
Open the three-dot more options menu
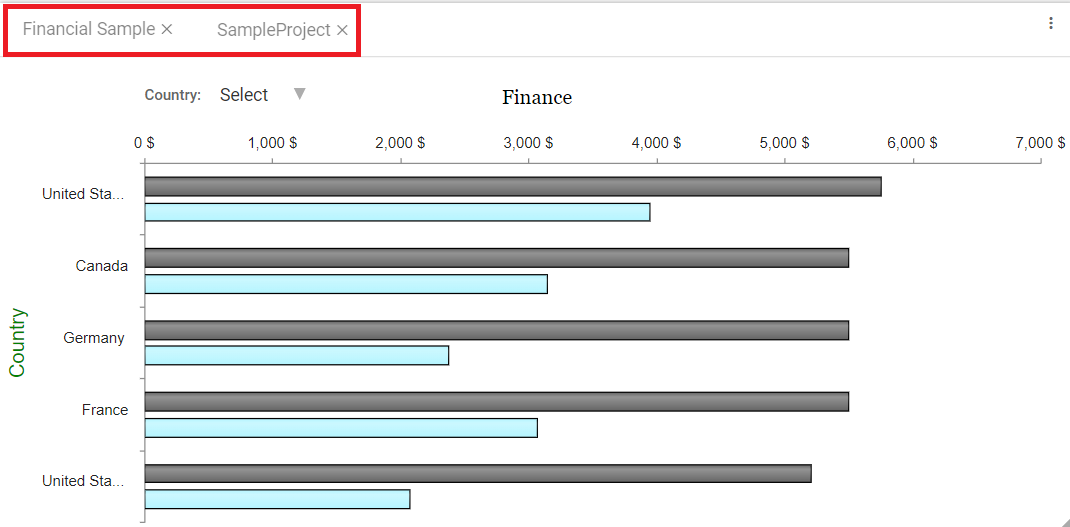coord(1050,23)
